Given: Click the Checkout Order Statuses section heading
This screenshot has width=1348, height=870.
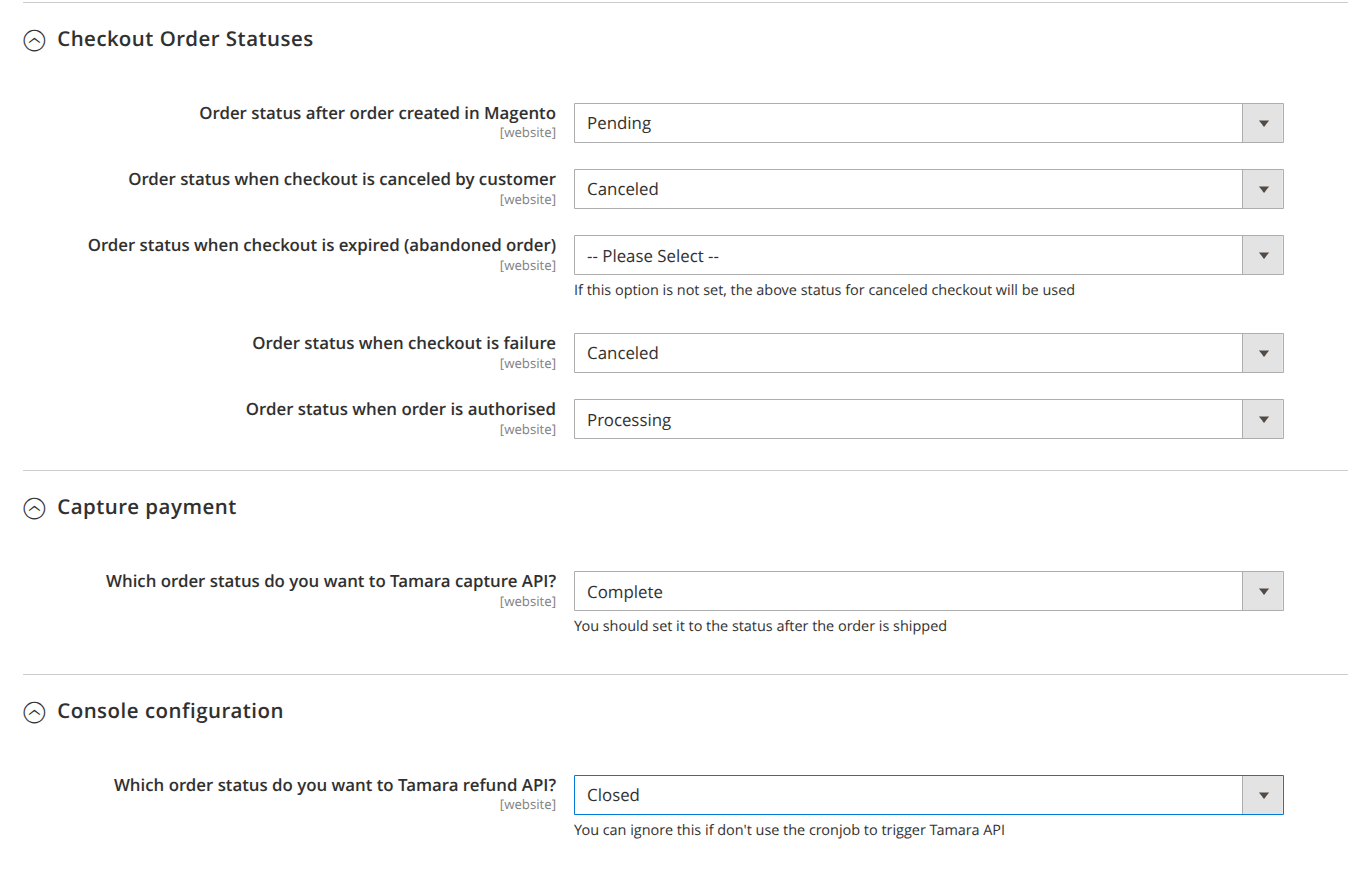Looking at the screenshot, I should point(185,39).
